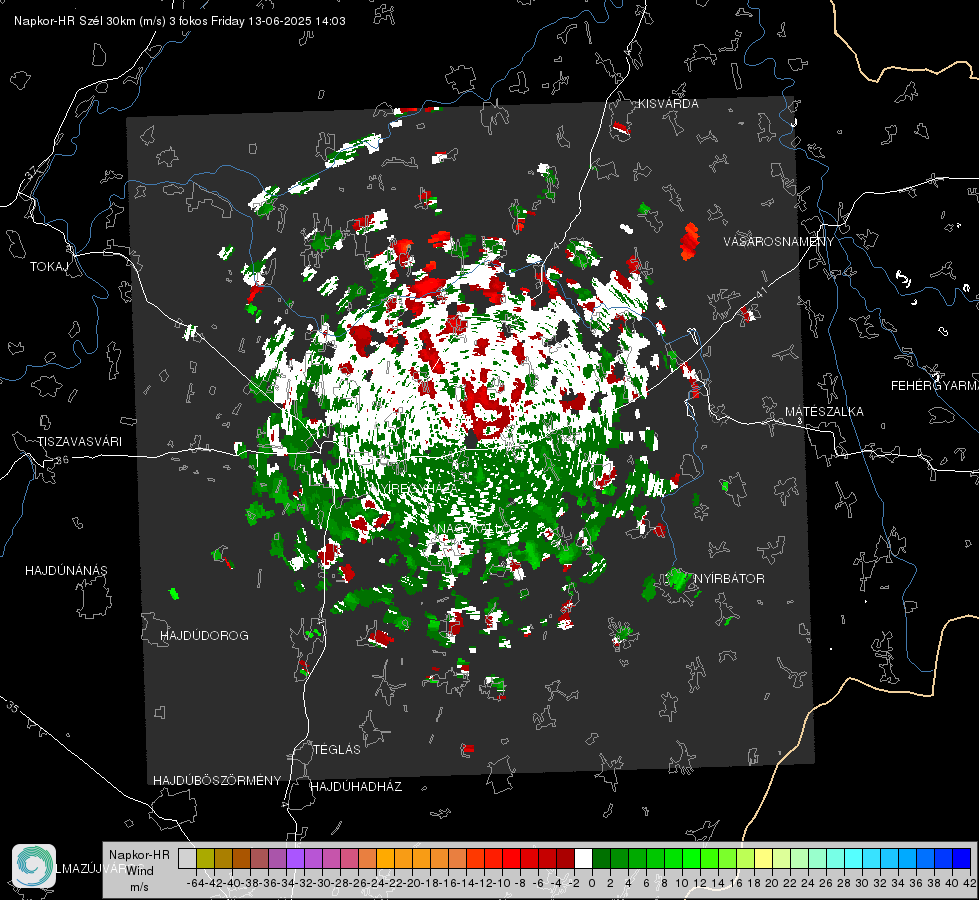Click the m/s unit label in legend
This screenshot has width=979, height=900.
click(139, 886)
